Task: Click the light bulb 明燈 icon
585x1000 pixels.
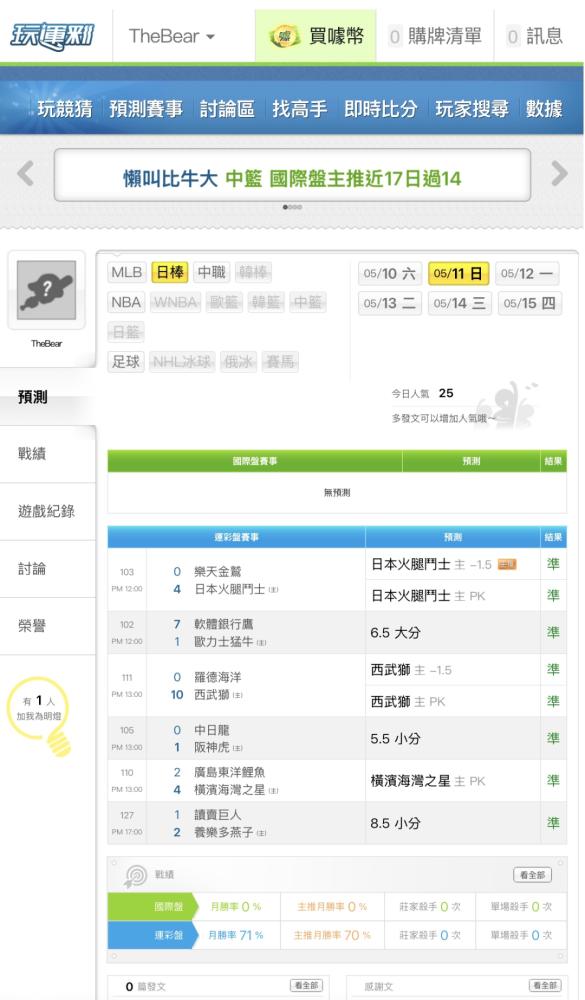Action: click(x=41, y=716)
